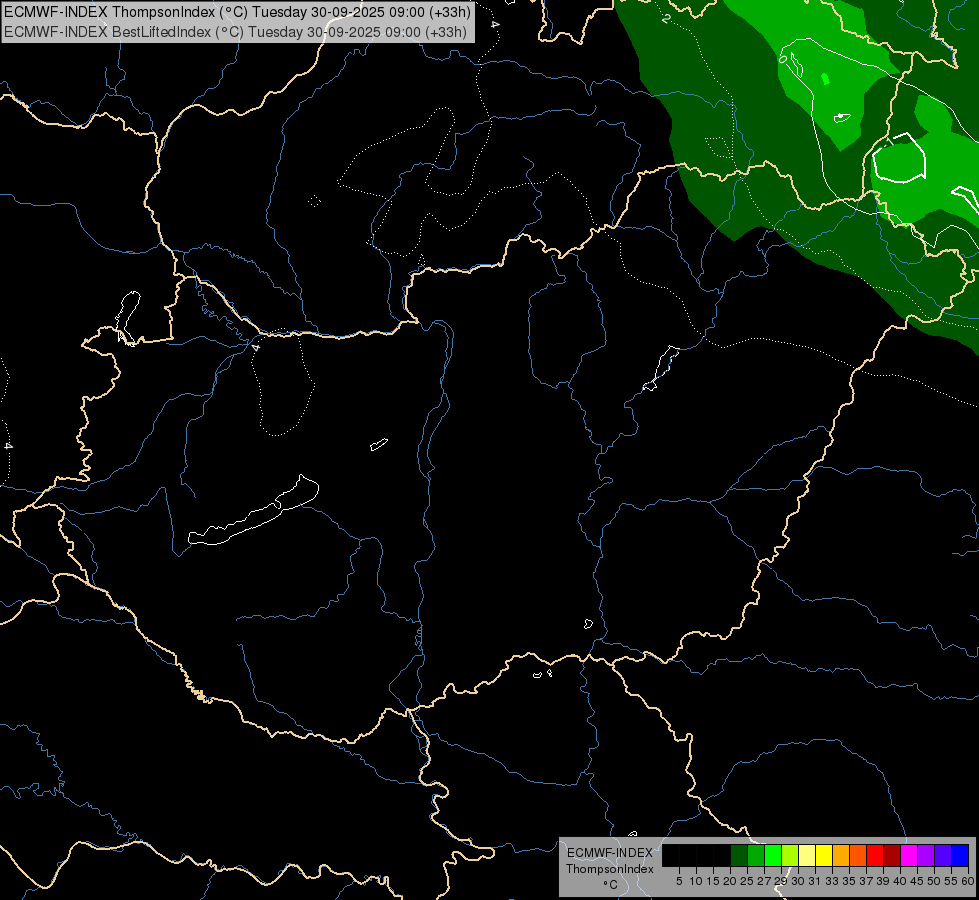Click legend tick value '29'
Image resolution: width=979 pixels, height=900 pixels.
(x=781, y=881)
